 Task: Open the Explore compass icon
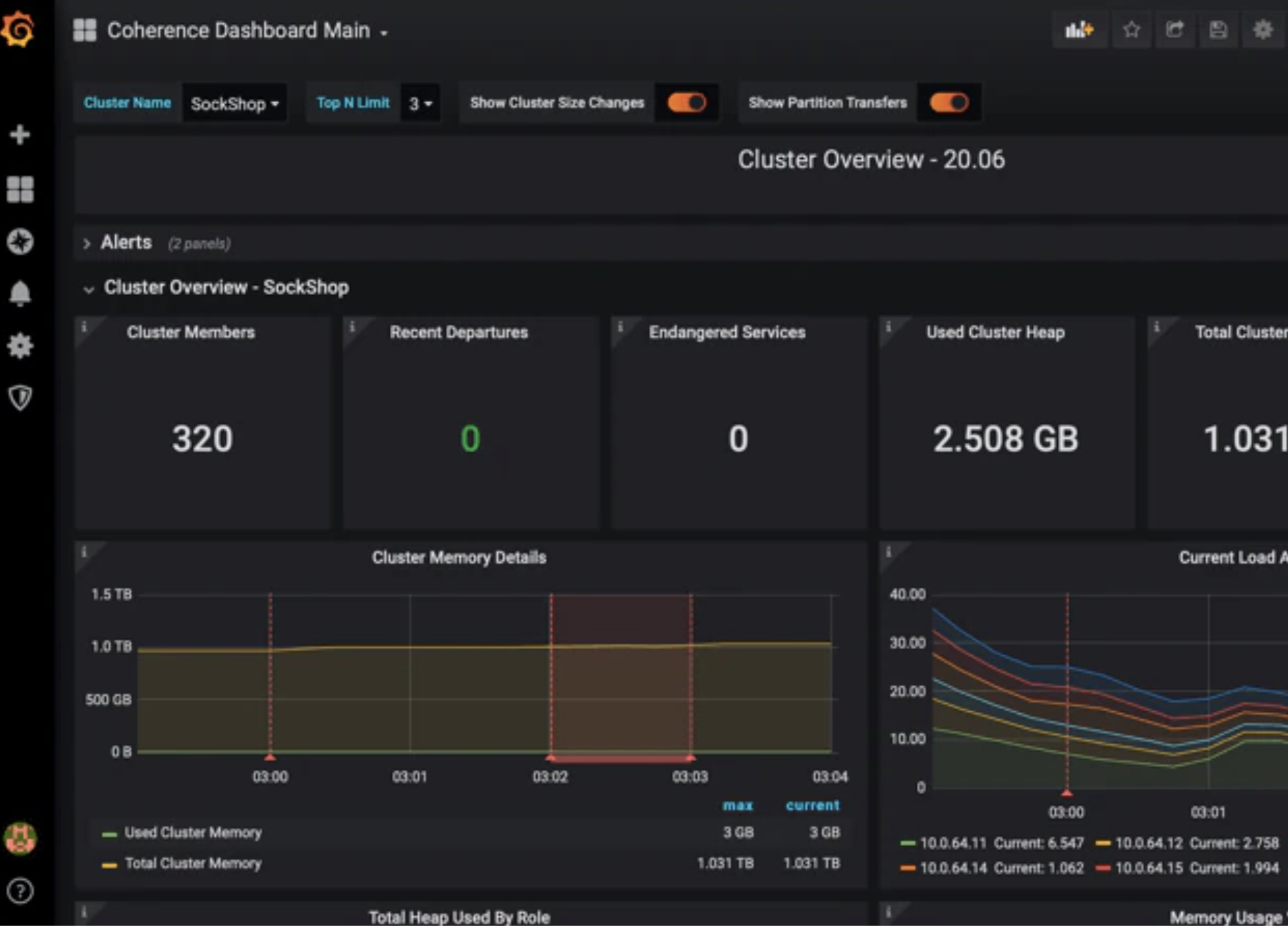pos(20,241)
